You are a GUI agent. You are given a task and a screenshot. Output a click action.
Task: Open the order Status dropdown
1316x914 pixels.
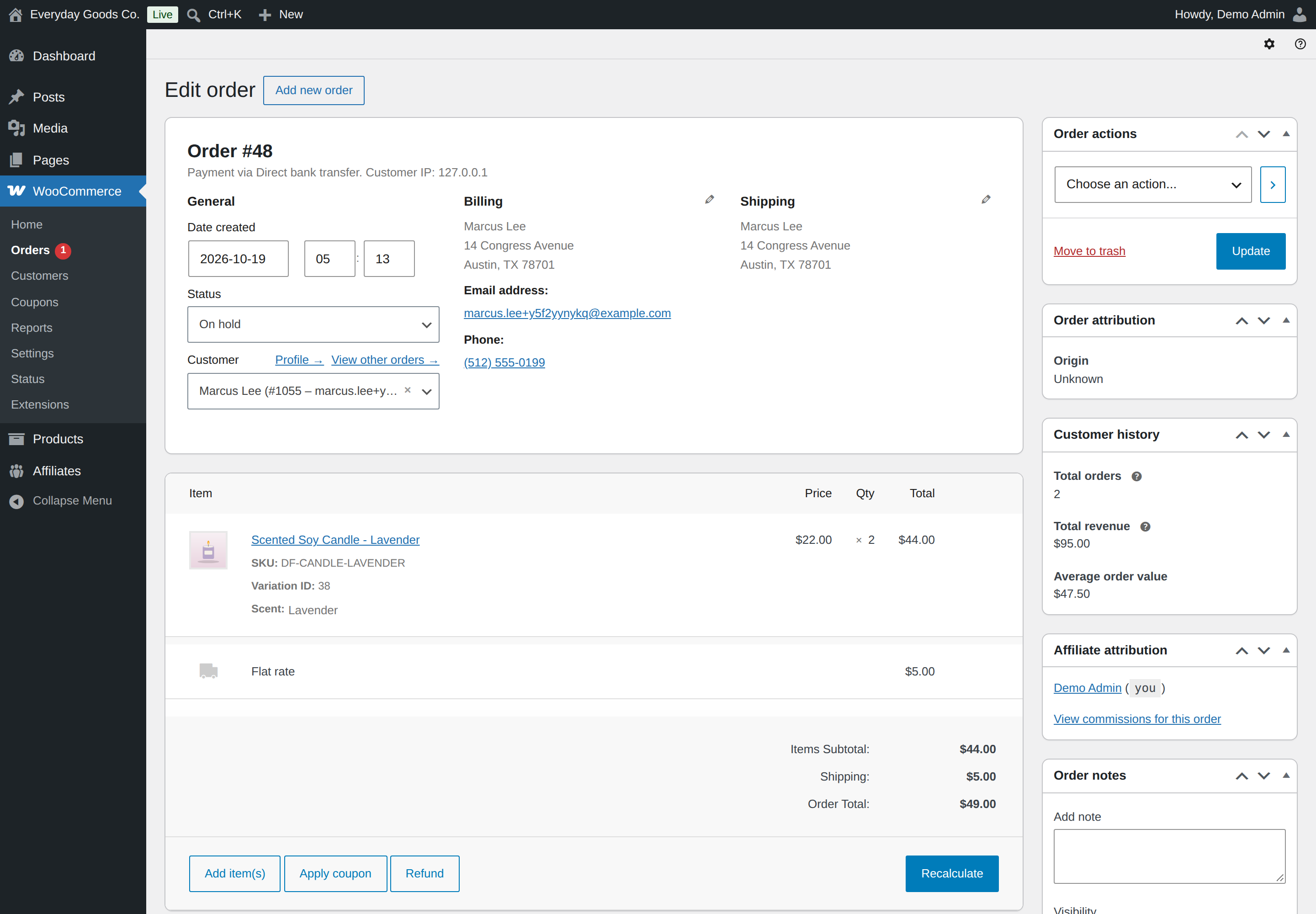click(x=313, y=325)
